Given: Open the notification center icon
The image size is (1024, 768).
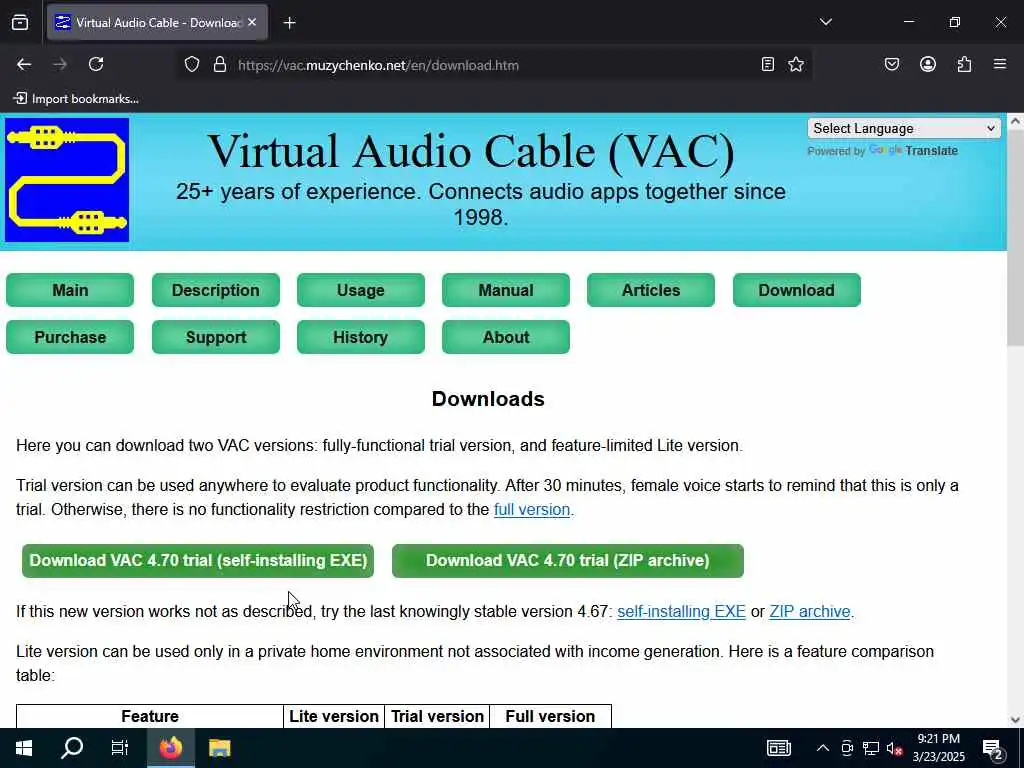Looking at the screenshot, I should (993, 749).
